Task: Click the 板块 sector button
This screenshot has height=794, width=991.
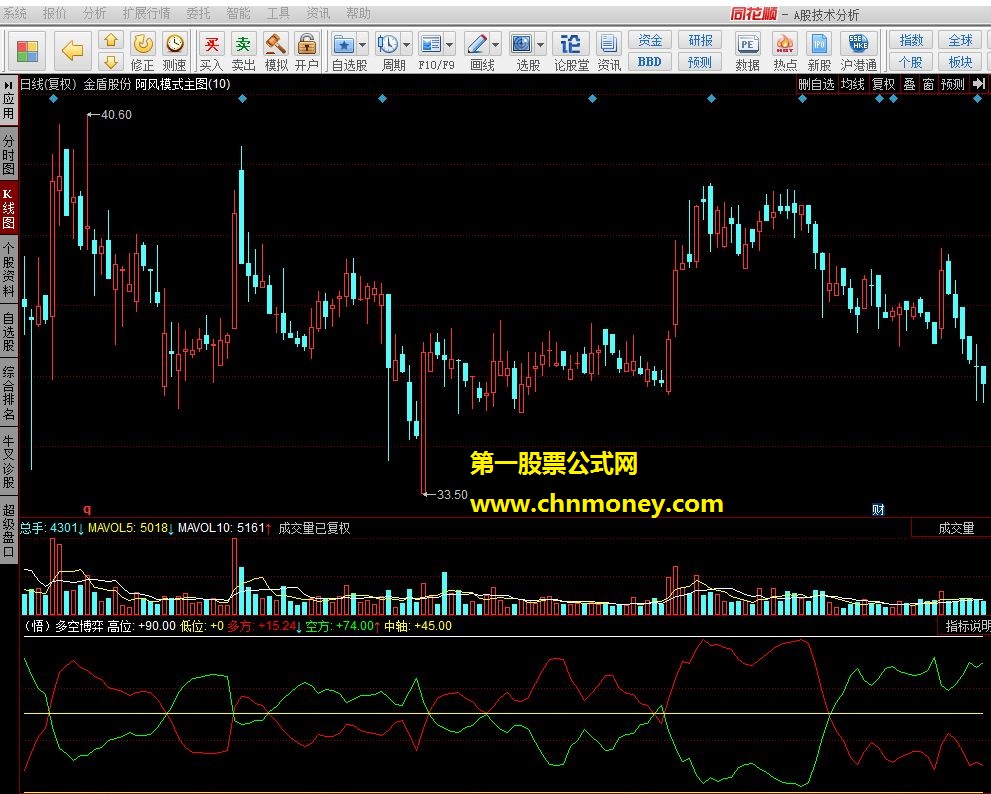Action: tap(960, 62)
